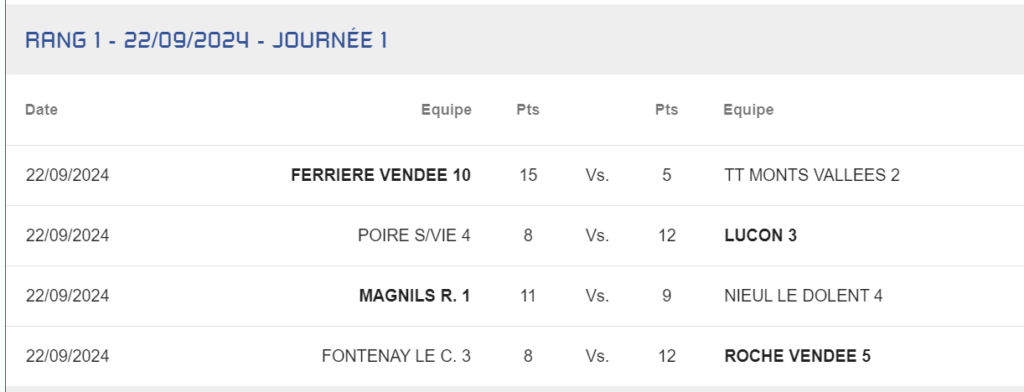Open MAGNILS R. 1 team
1024x392 pixels.
coord(415,296)
